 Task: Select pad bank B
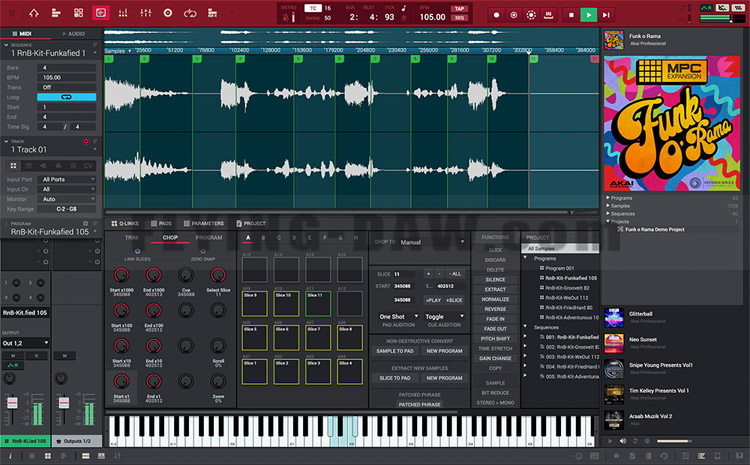coord(263,237)
